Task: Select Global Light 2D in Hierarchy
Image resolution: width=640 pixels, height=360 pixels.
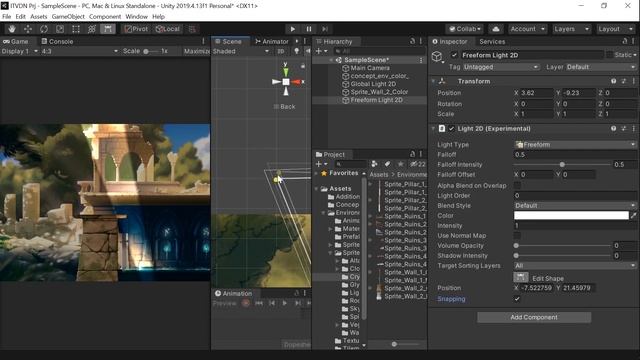Action: [x=373, y=84]
